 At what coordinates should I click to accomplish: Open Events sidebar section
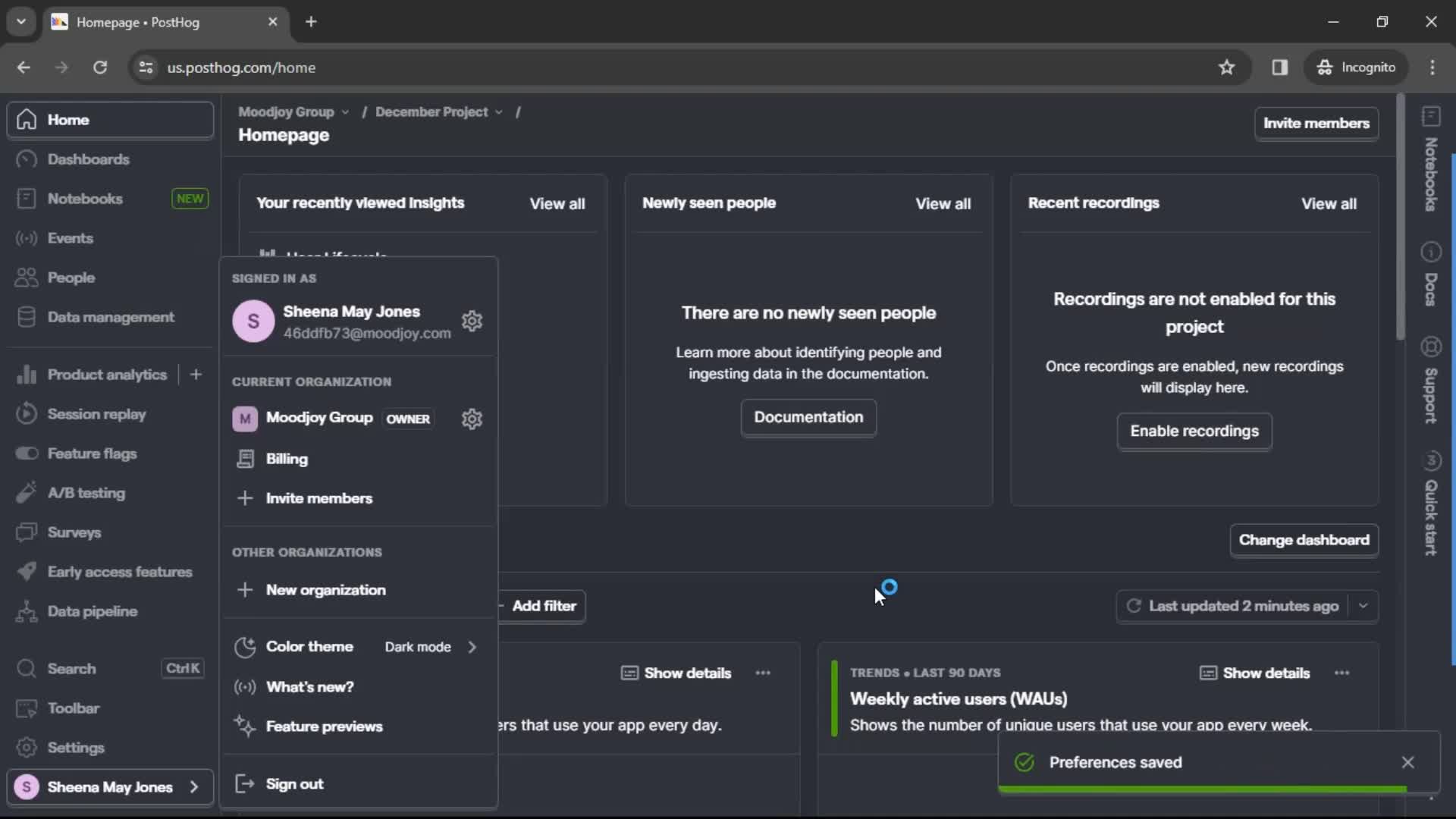coord(70,238)
